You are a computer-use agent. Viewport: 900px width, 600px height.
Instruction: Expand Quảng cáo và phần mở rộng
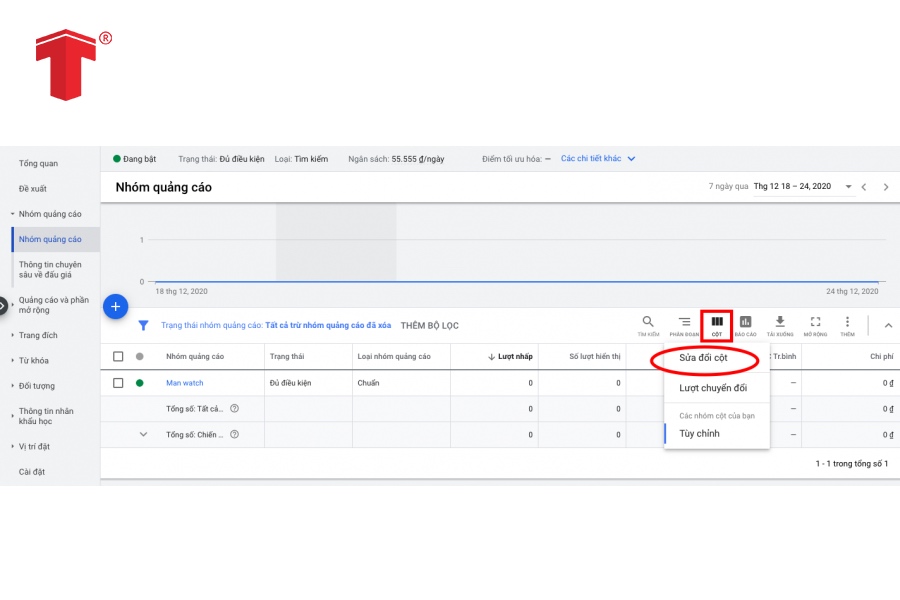[13, 305]
